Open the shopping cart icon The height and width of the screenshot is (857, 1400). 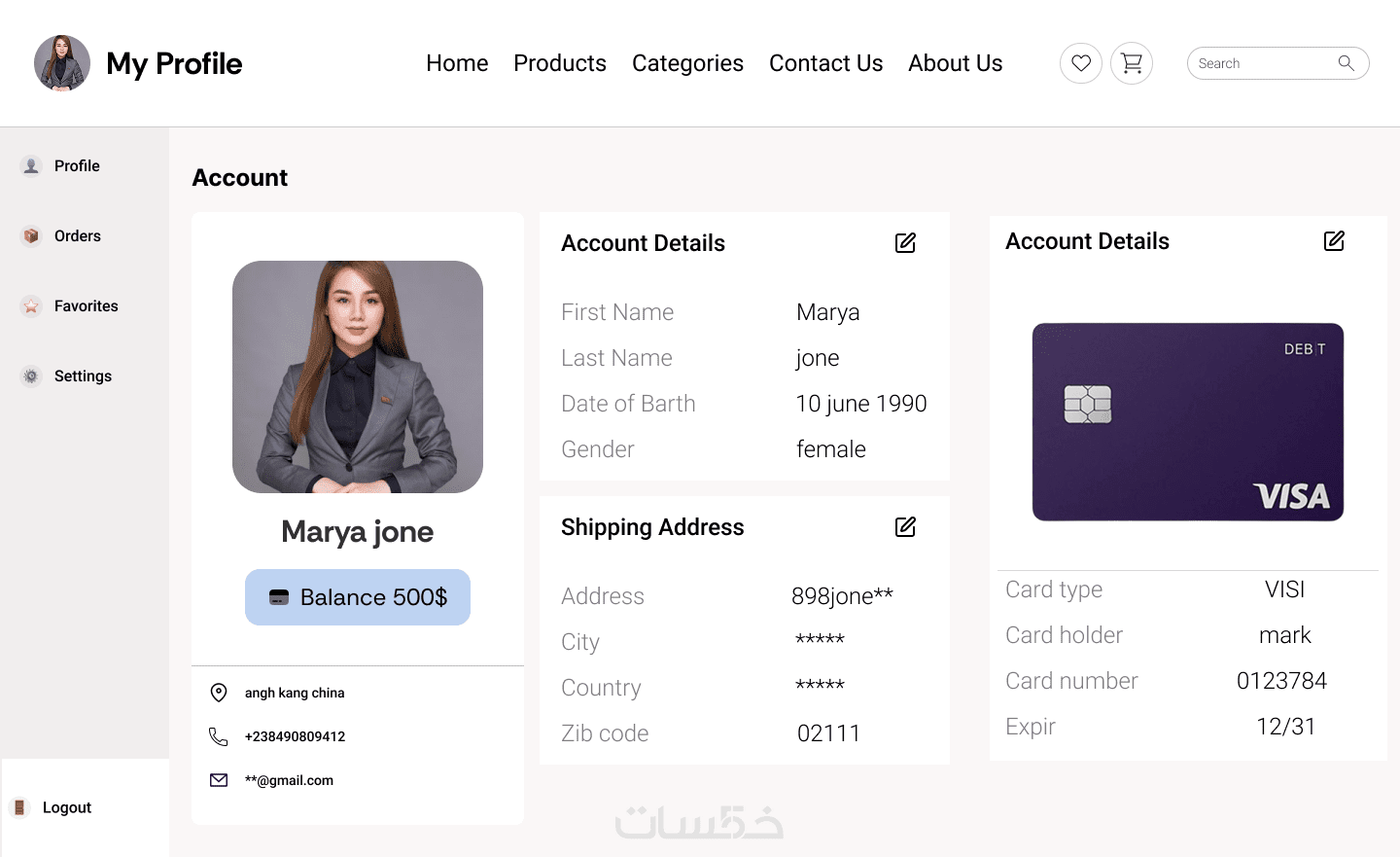coord(1132,63)
